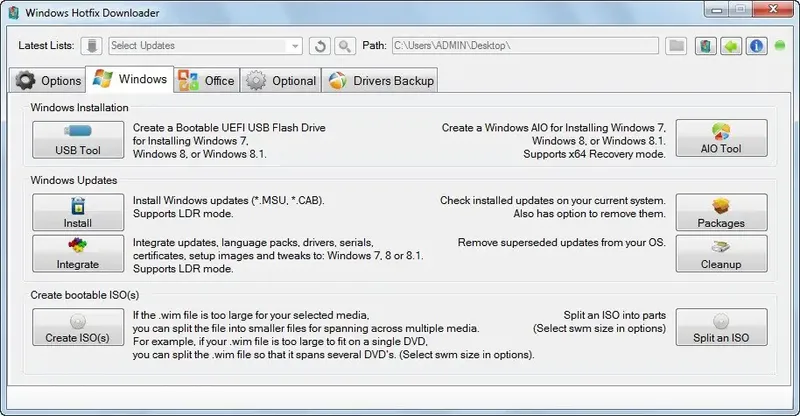The width and height of the screenshot is (800, 416).
Task: Click the 'Create bootable ISO(s)' group heading
Action: 84,295
